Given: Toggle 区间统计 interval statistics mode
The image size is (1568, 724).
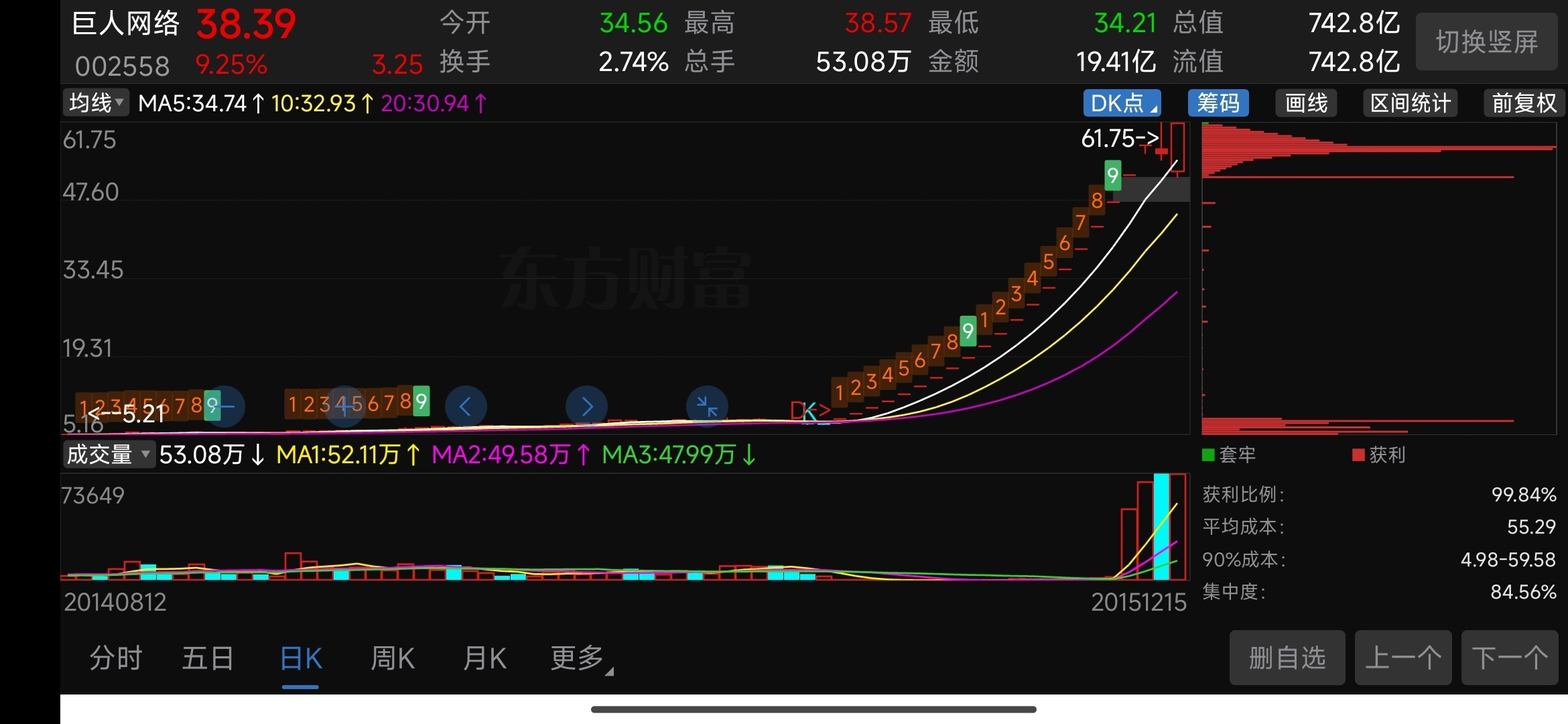Looking at the screenshot, I should pyautogui.click(x=1410, y=103).
